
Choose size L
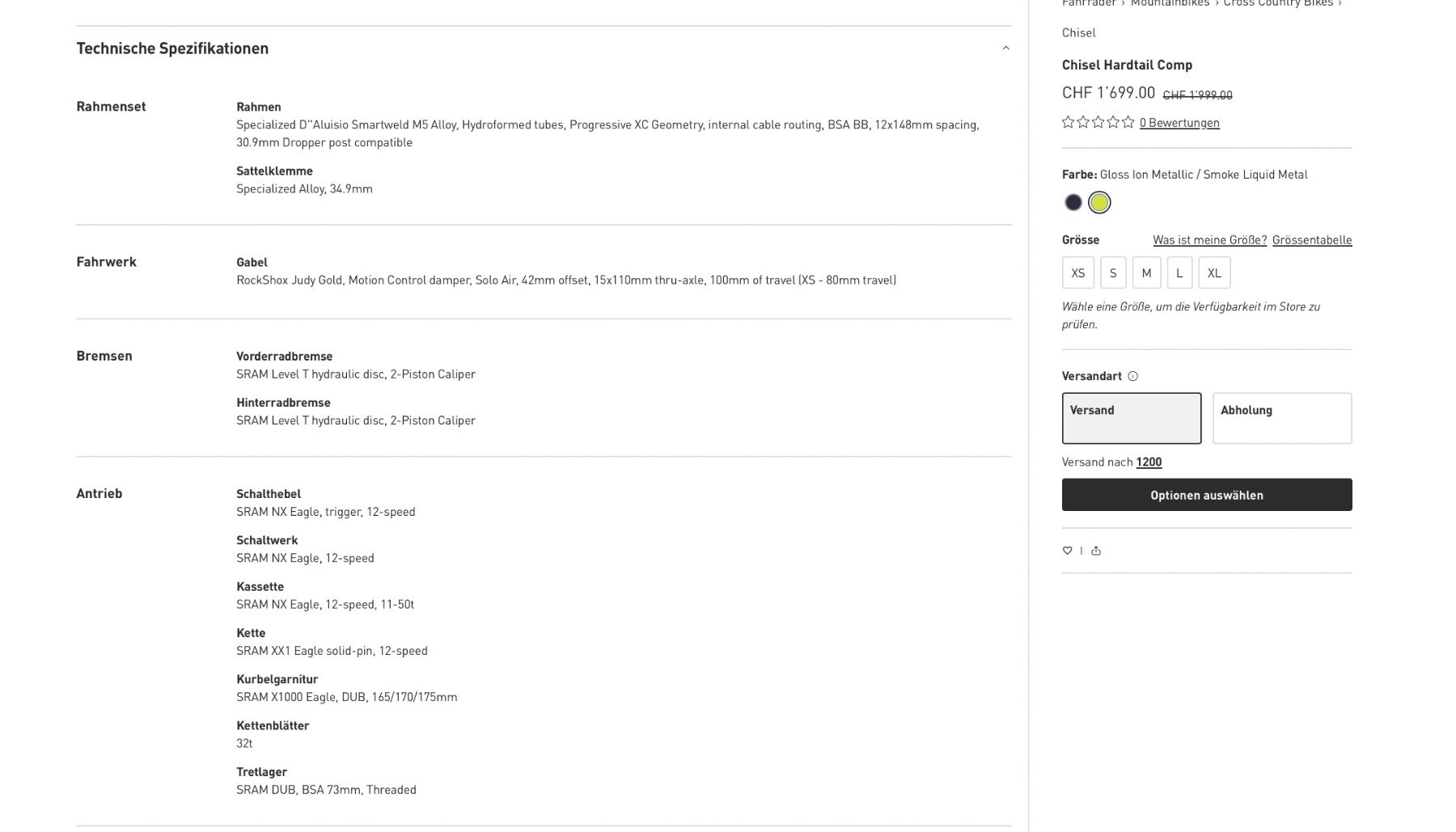(x=1179, y=273)
